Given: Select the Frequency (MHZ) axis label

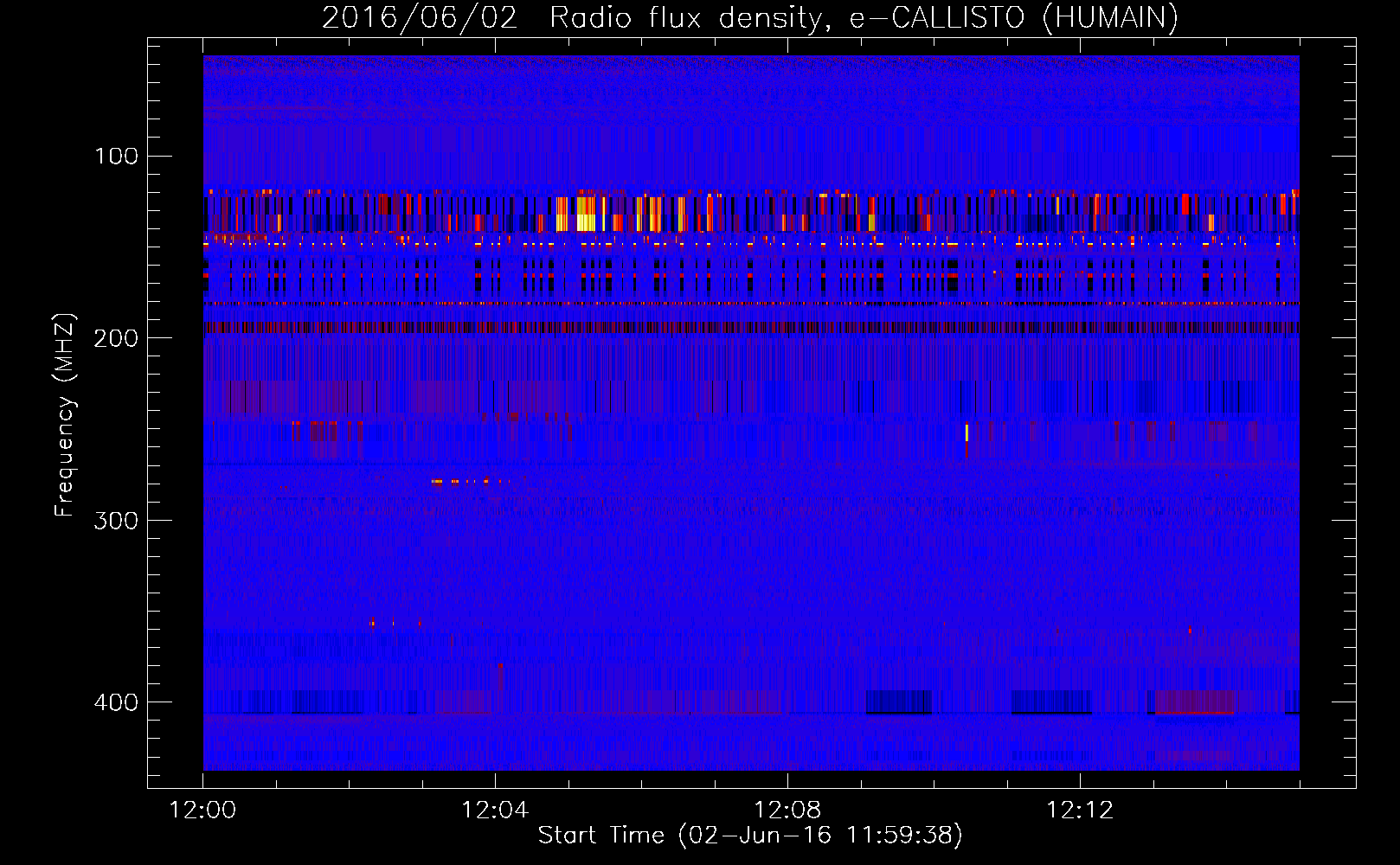Looking at the screenshot, I should (x=65, y=415).
